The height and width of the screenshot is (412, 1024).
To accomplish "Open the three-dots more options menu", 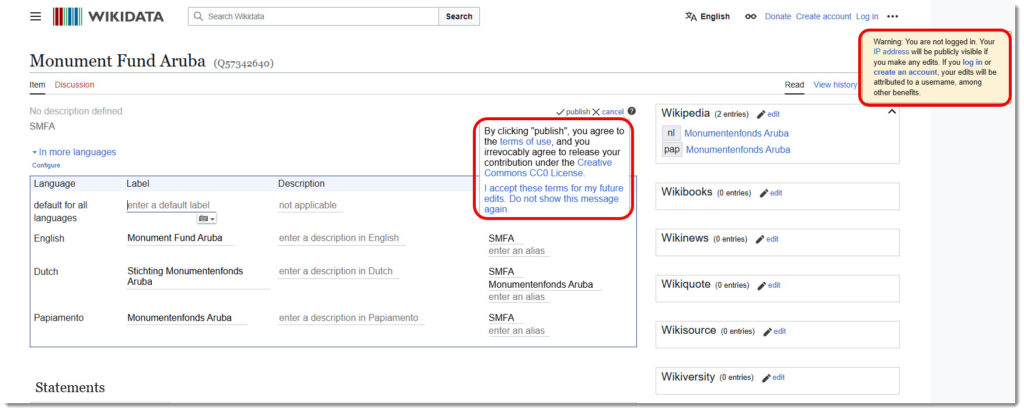I will pos(892,17).
